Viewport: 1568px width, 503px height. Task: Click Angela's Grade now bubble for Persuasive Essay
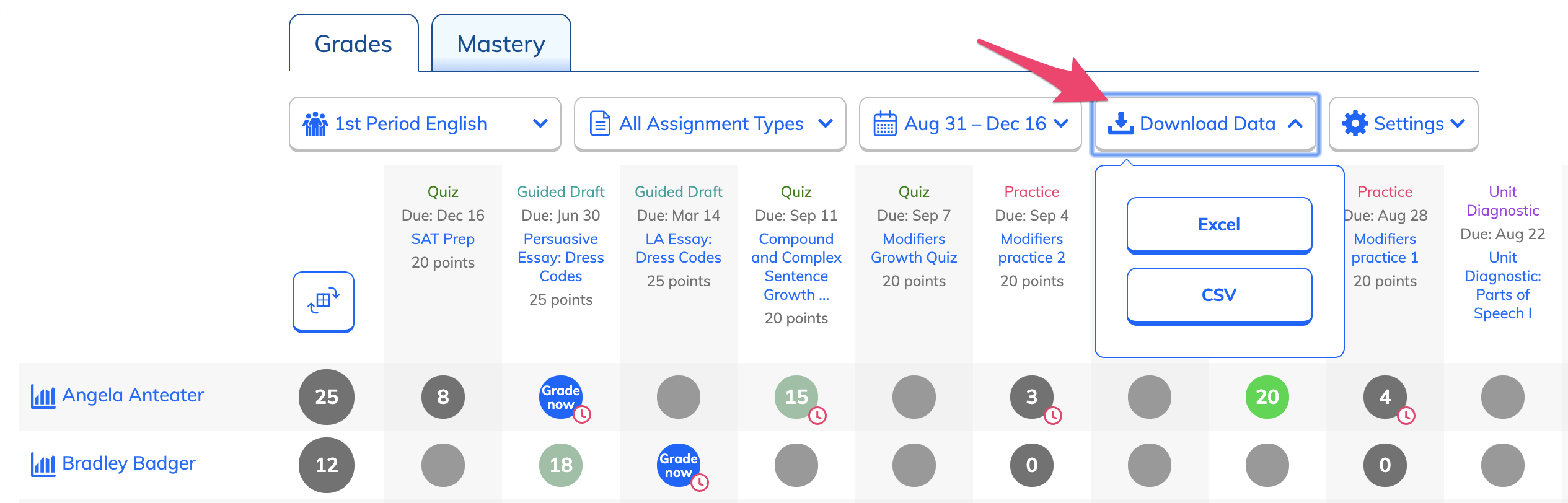(561, 397)
